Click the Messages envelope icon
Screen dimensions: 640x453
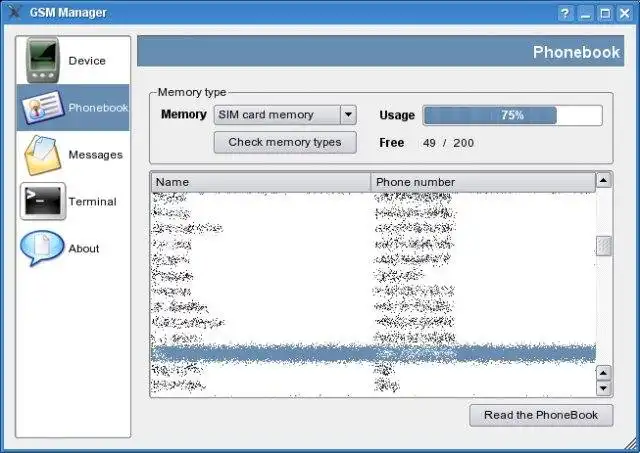click(42, 155)
